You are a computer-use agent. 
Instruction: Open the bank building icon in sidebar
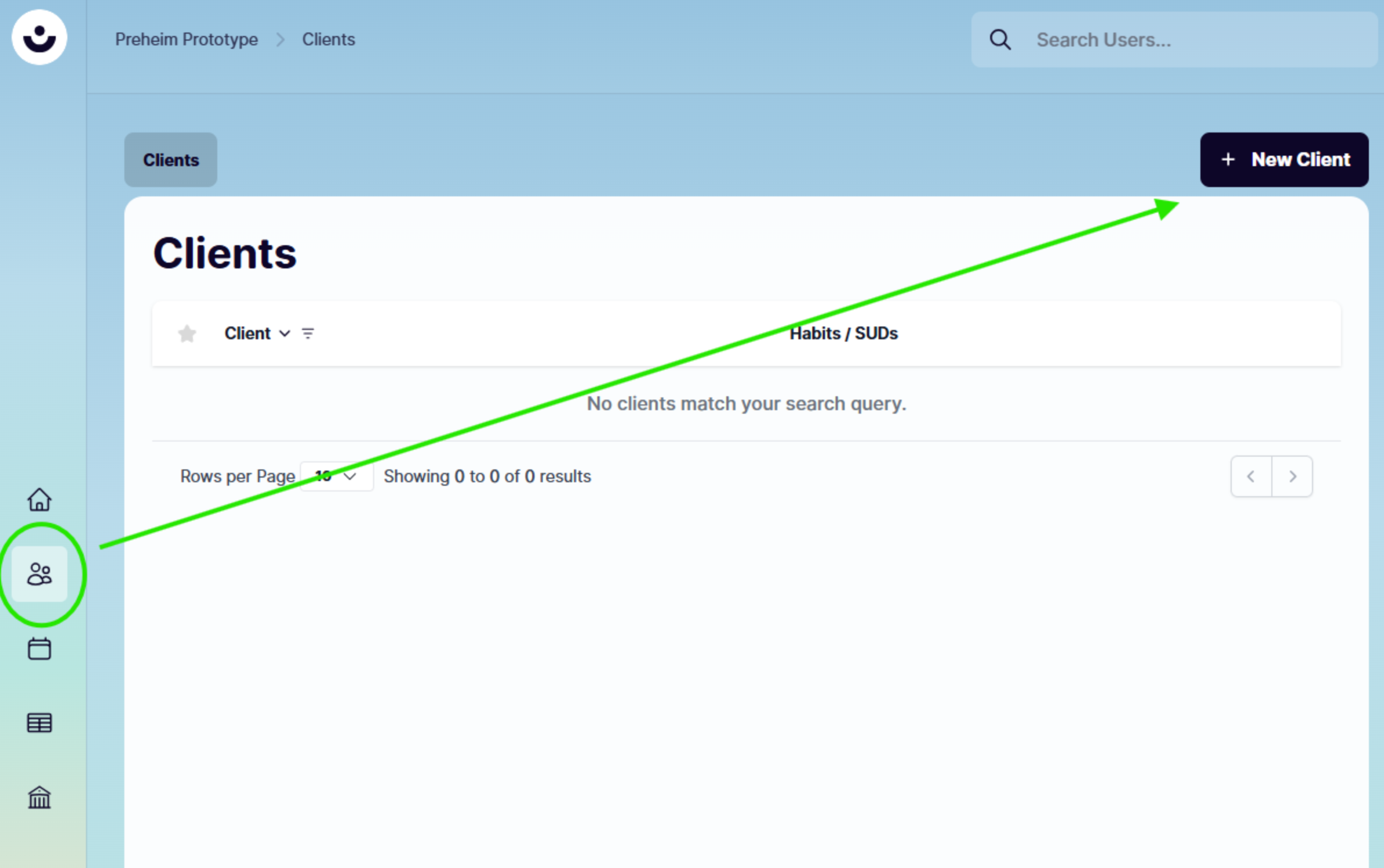pos(40,797)
